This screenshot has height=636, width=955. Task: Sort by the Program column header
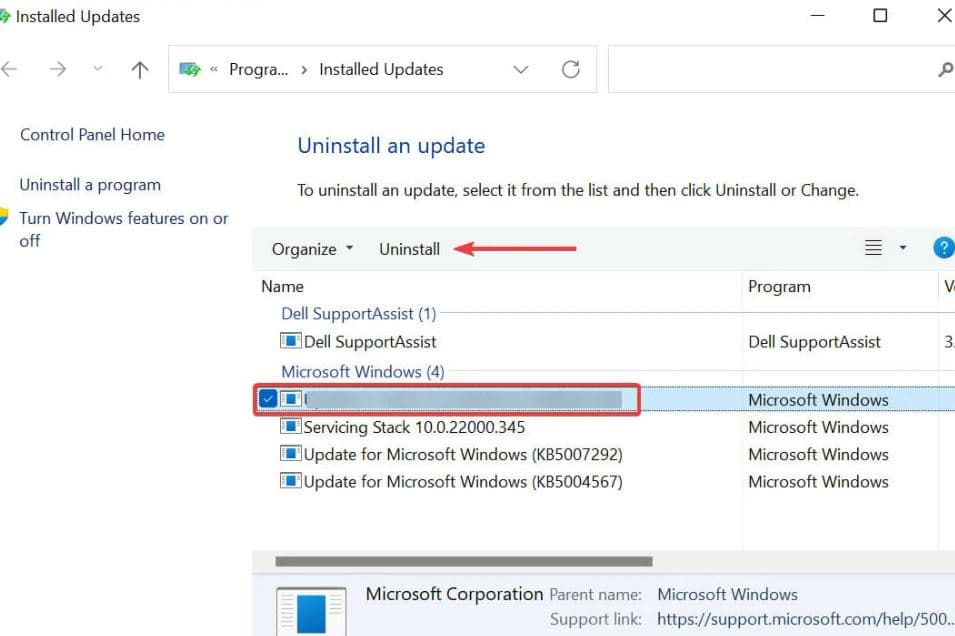coord(779,286)
